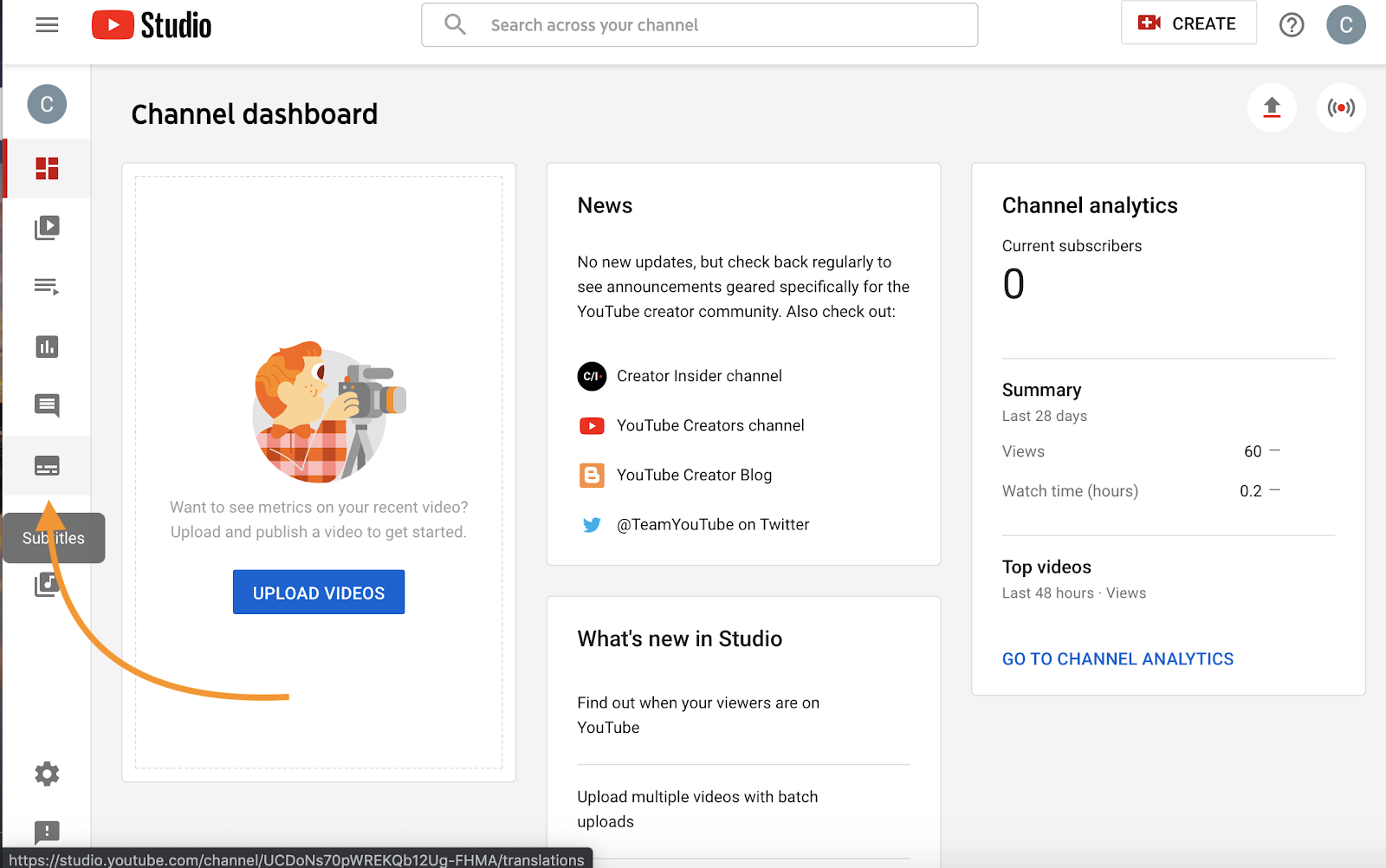Click the Current subscribers count 0
The height and width of the screenshot is (868, 1386).
pos(1014,284)
